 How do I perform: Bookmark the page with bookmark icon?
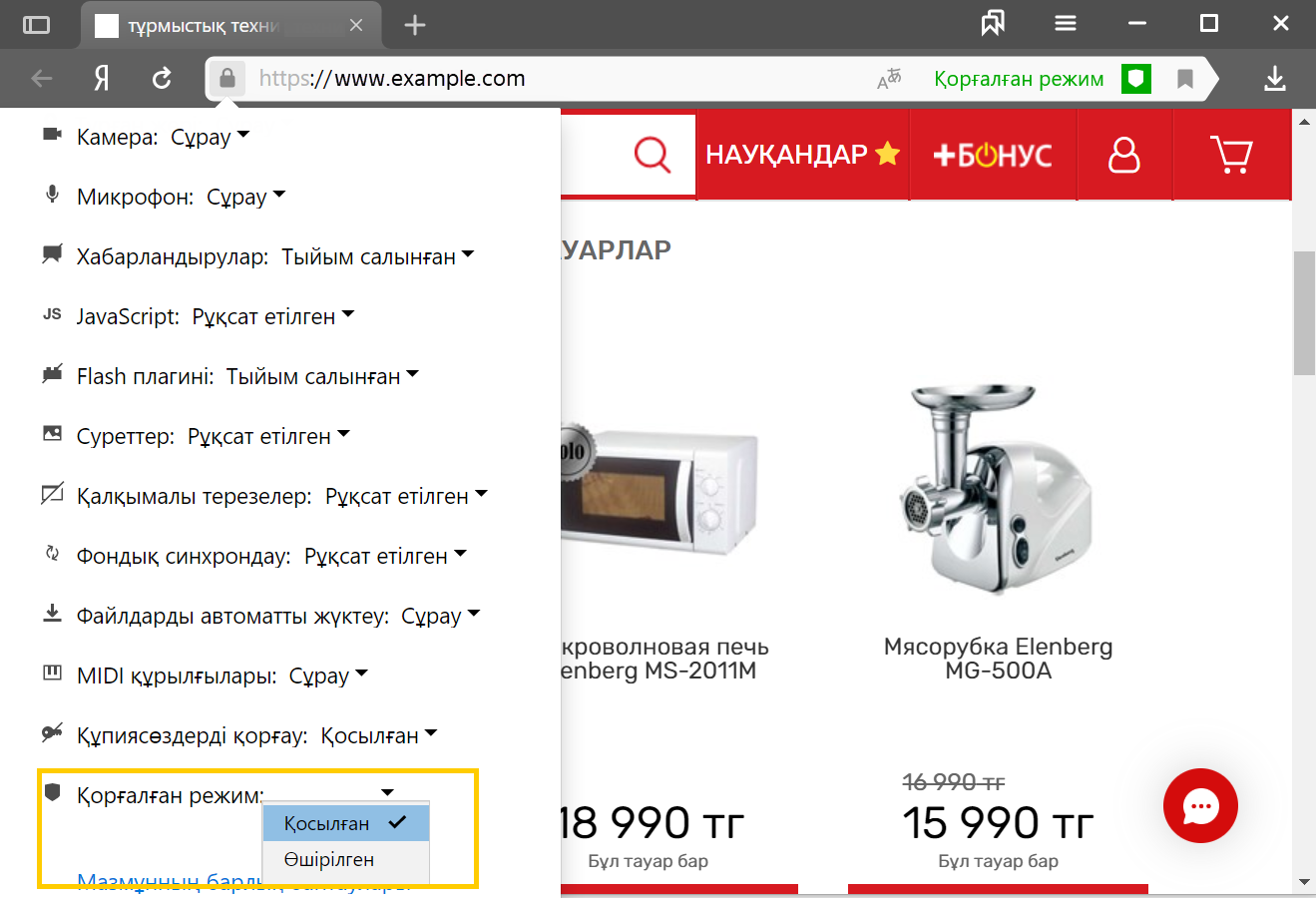[1185, 79]
